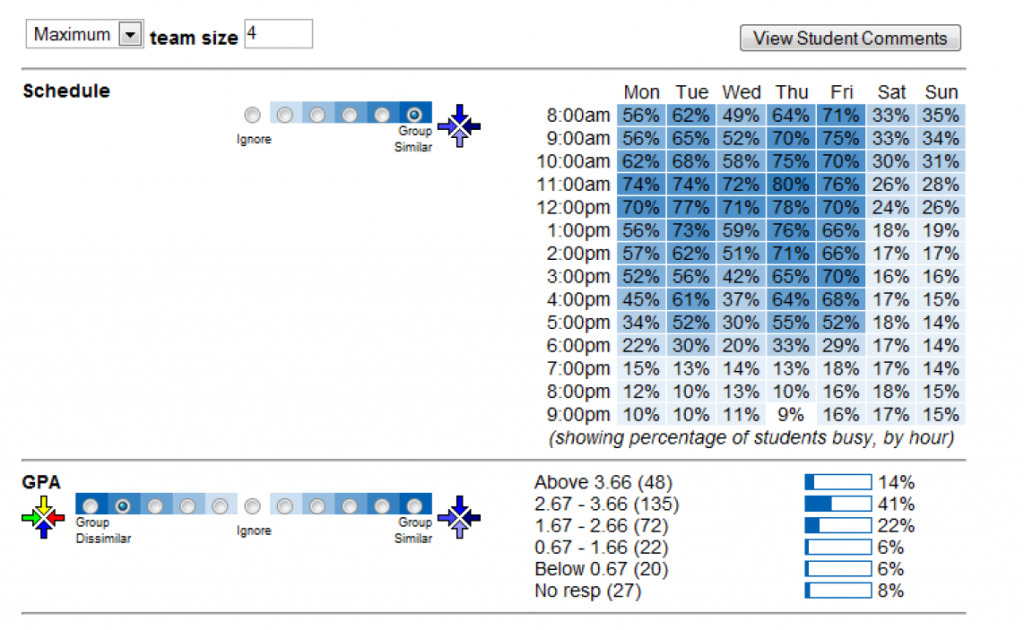The image size is (1024, 630).
Task: Click the Thu 11:00am 80% cell
Action: click(791, 185)
